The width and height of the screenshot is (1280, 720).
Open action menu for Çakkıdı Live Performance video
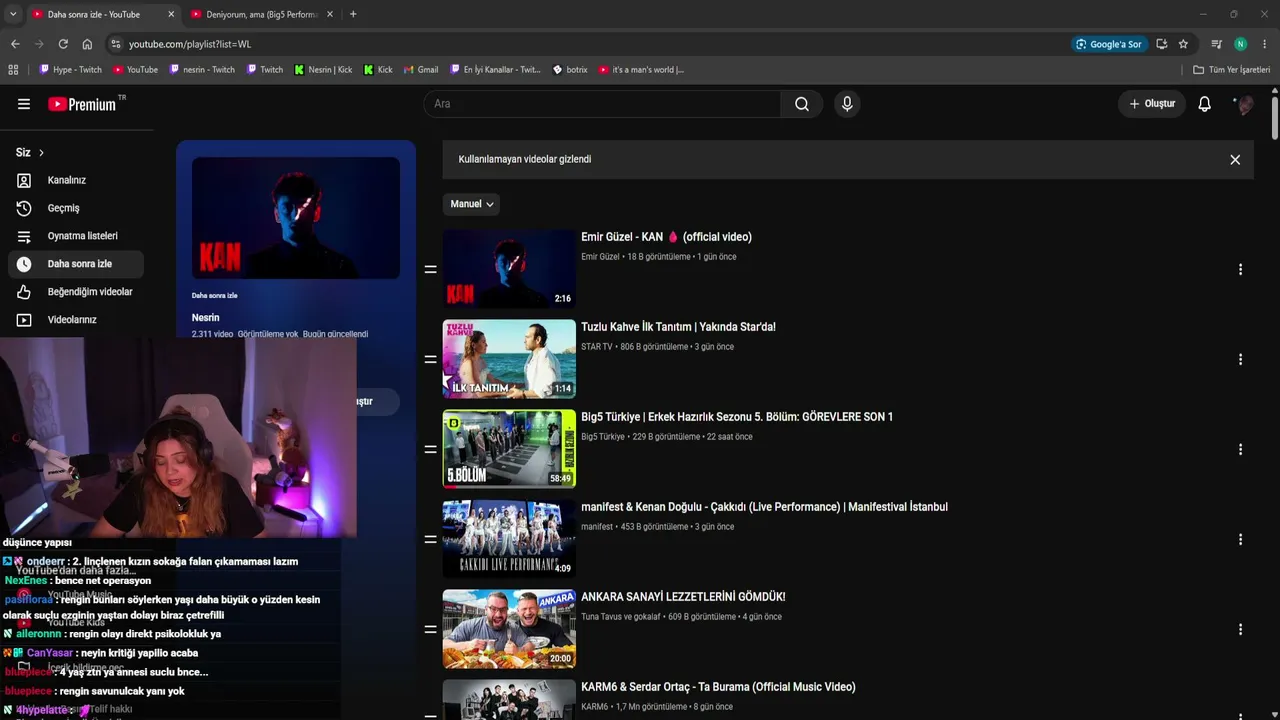click(x=1240, y=539)
